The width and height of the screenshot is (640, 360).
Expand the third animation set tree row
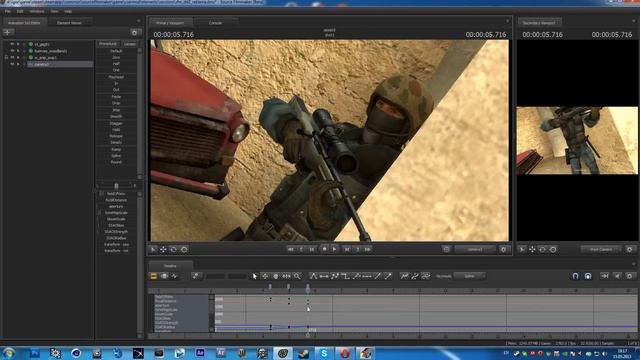click(18, 57)
